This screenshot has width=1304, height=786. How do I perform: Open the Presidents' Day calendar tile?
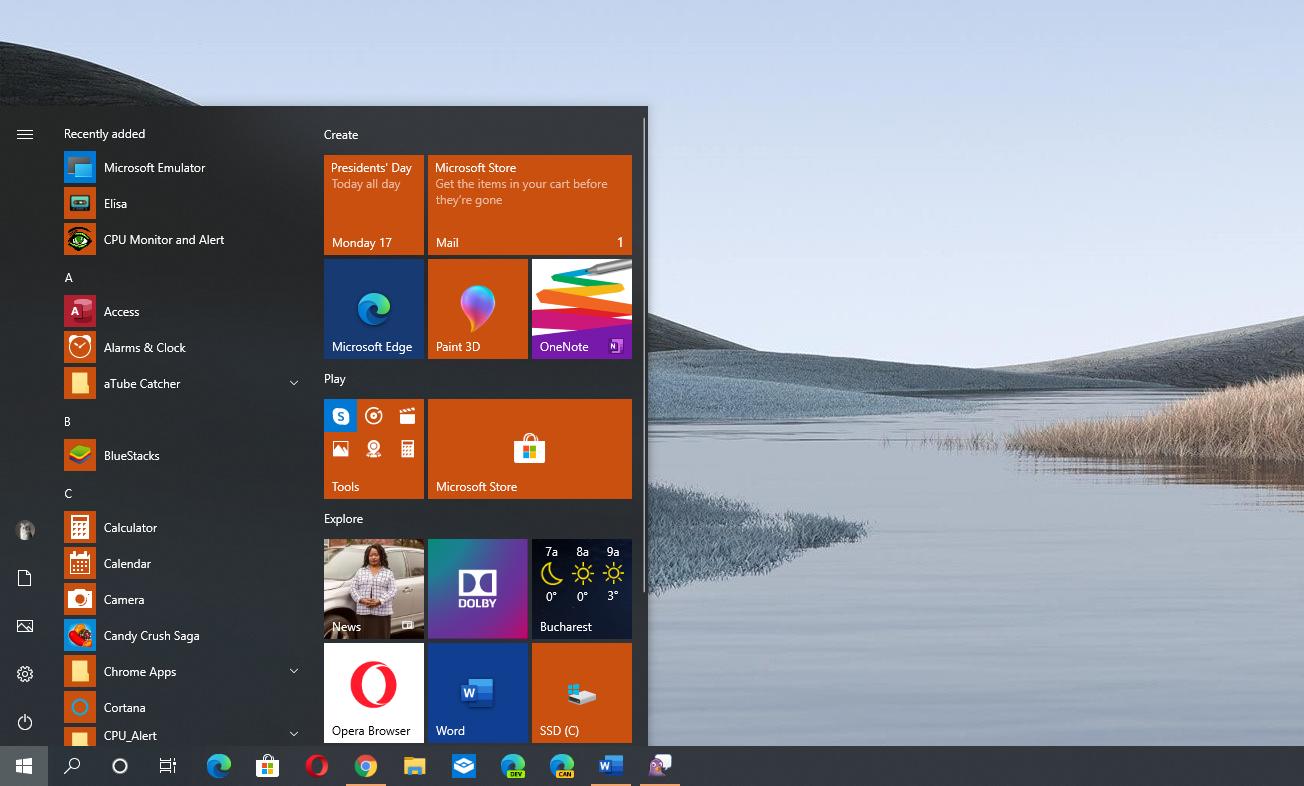(x=374, y=205)
